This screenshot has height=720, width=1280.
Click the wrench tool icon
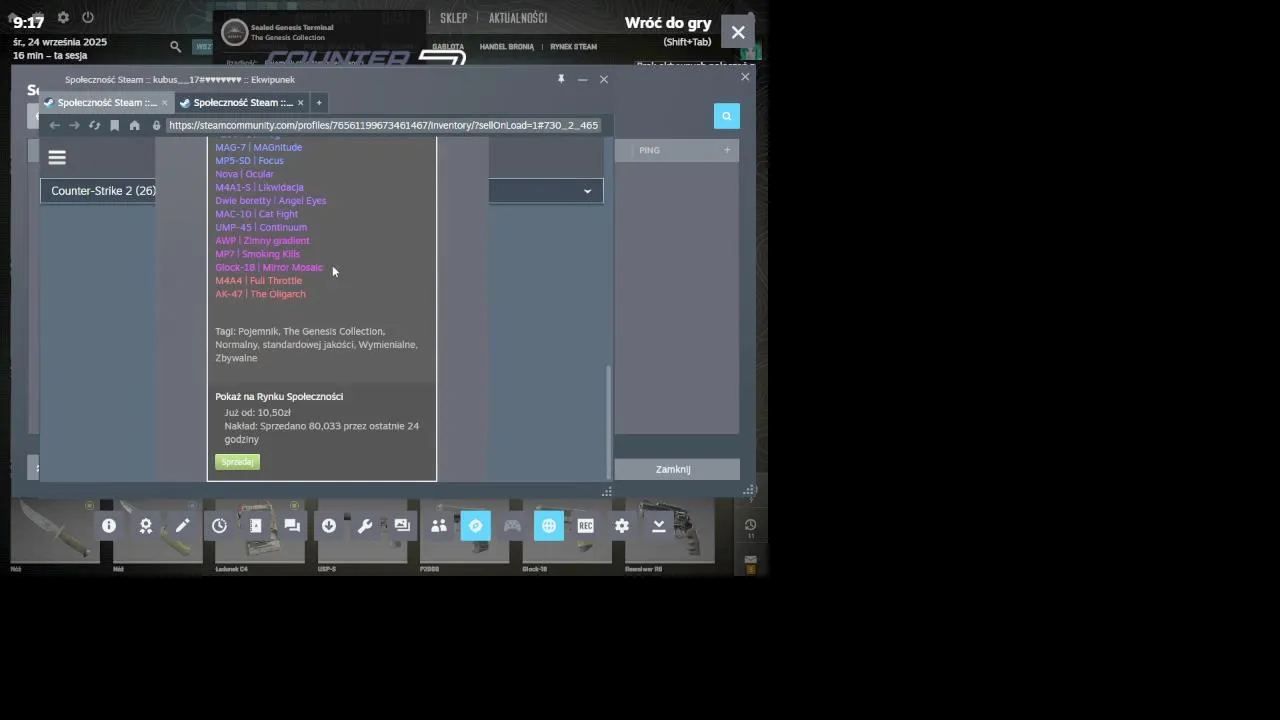click(365, 526)
